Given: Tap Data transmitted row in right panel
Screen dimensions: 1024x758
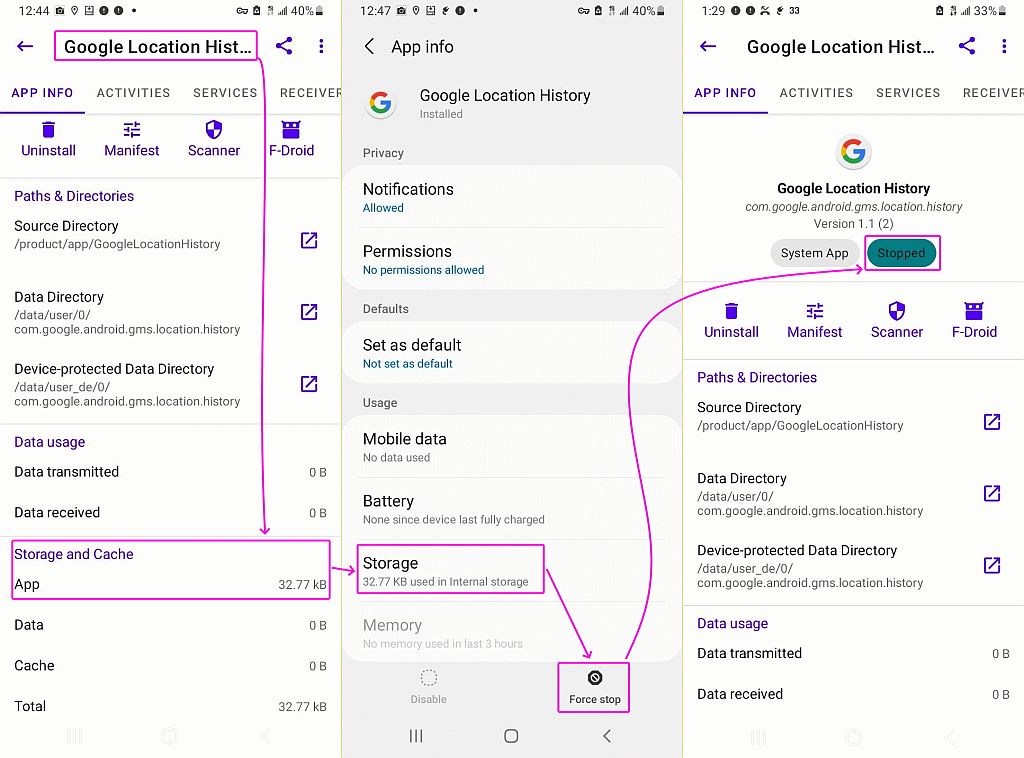Looking at the screenshot, I should tap(854, 654).
